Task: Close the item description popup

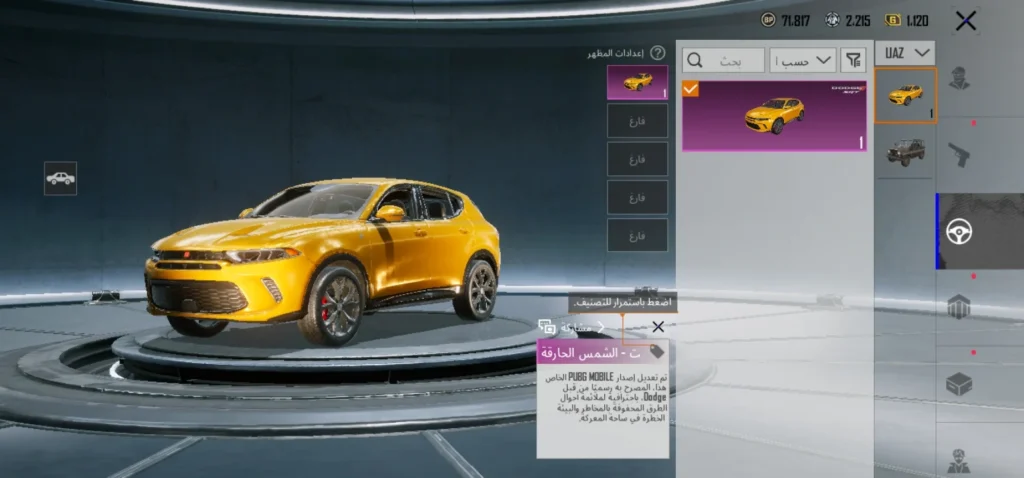Action: [x=657, y=327]
